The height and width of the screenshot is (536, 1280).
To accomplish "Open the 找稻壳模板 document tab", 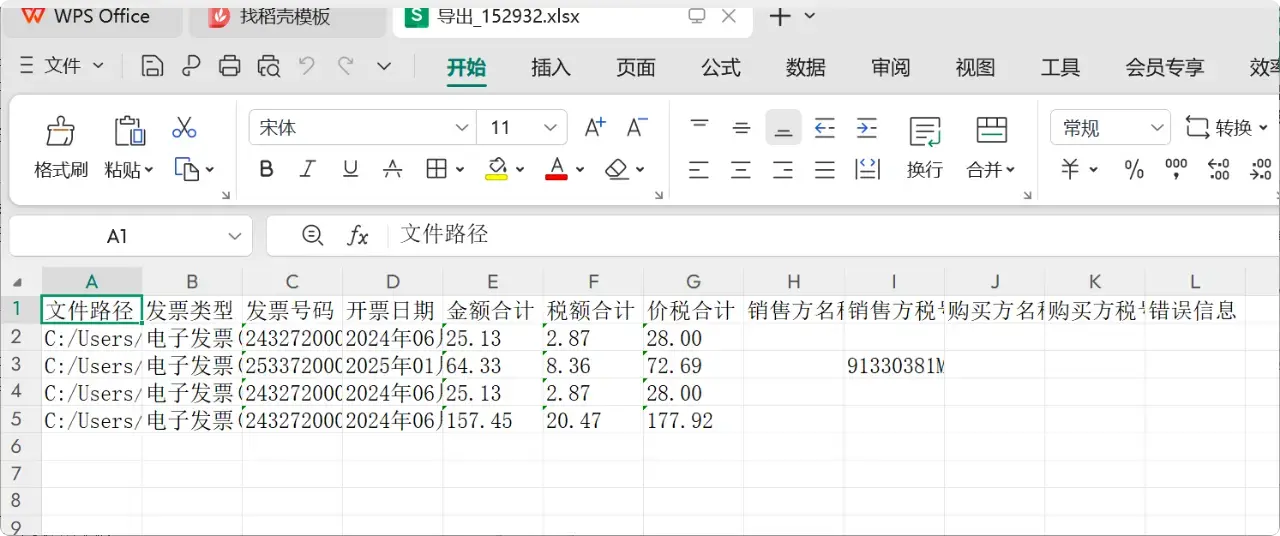I will (287, 18).
